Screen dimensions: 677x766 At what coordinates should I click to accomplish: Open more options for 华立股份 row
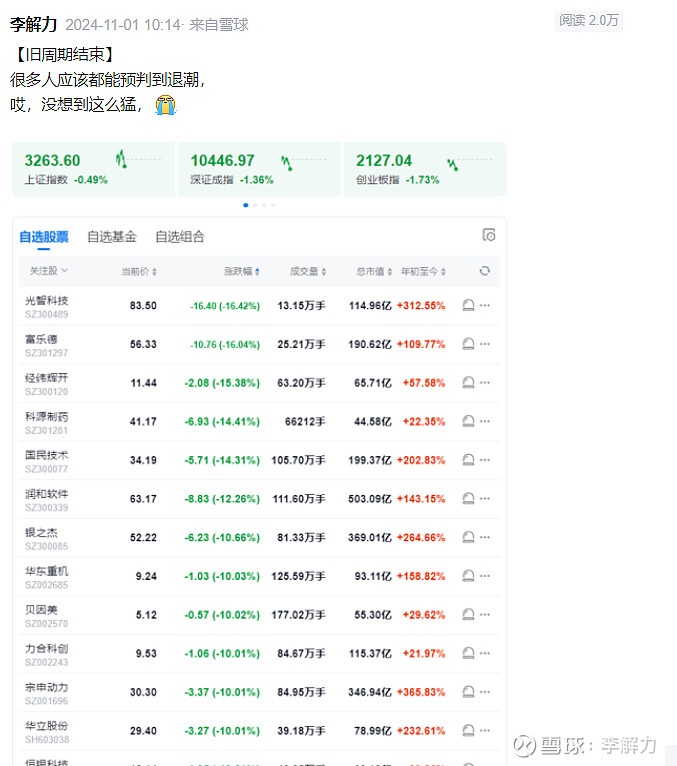(x=485, y=730)
